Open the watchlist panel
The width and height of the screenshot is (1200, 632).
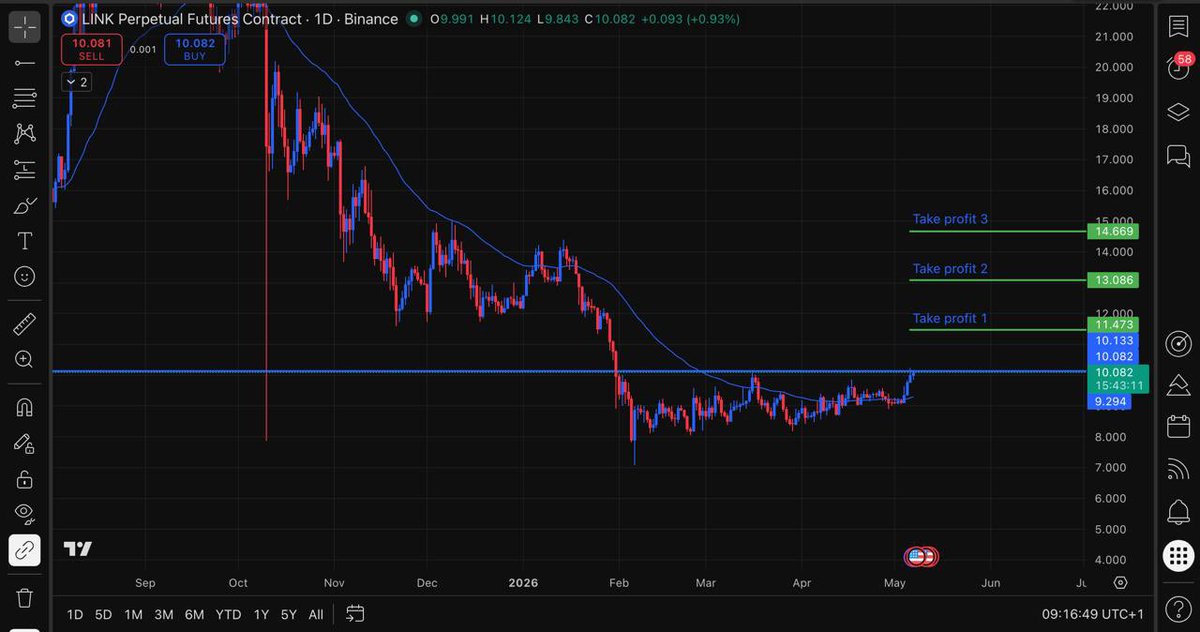click(x=1178, y=26)
